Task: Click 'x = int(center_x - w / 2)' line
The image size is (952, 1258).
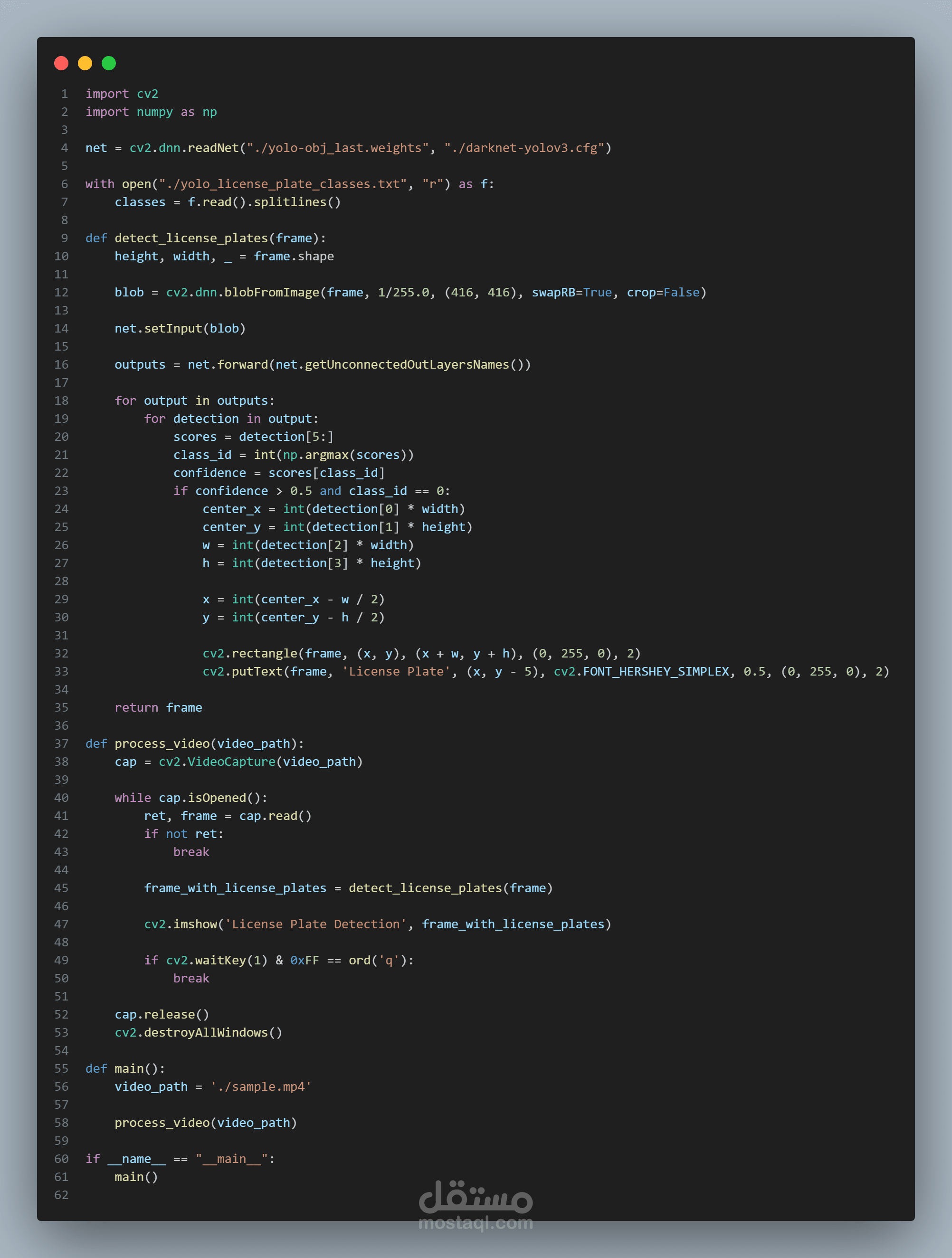Action: coord(294,600)
